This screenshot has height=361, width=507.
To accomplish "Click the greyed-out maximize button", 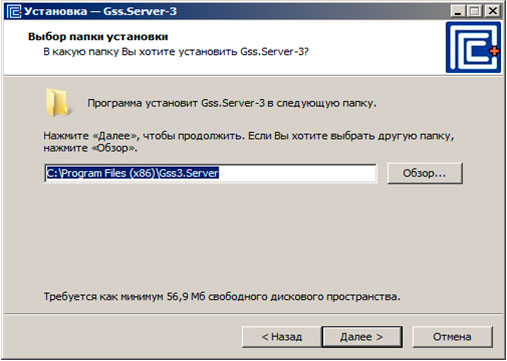I will pos(475,11).
